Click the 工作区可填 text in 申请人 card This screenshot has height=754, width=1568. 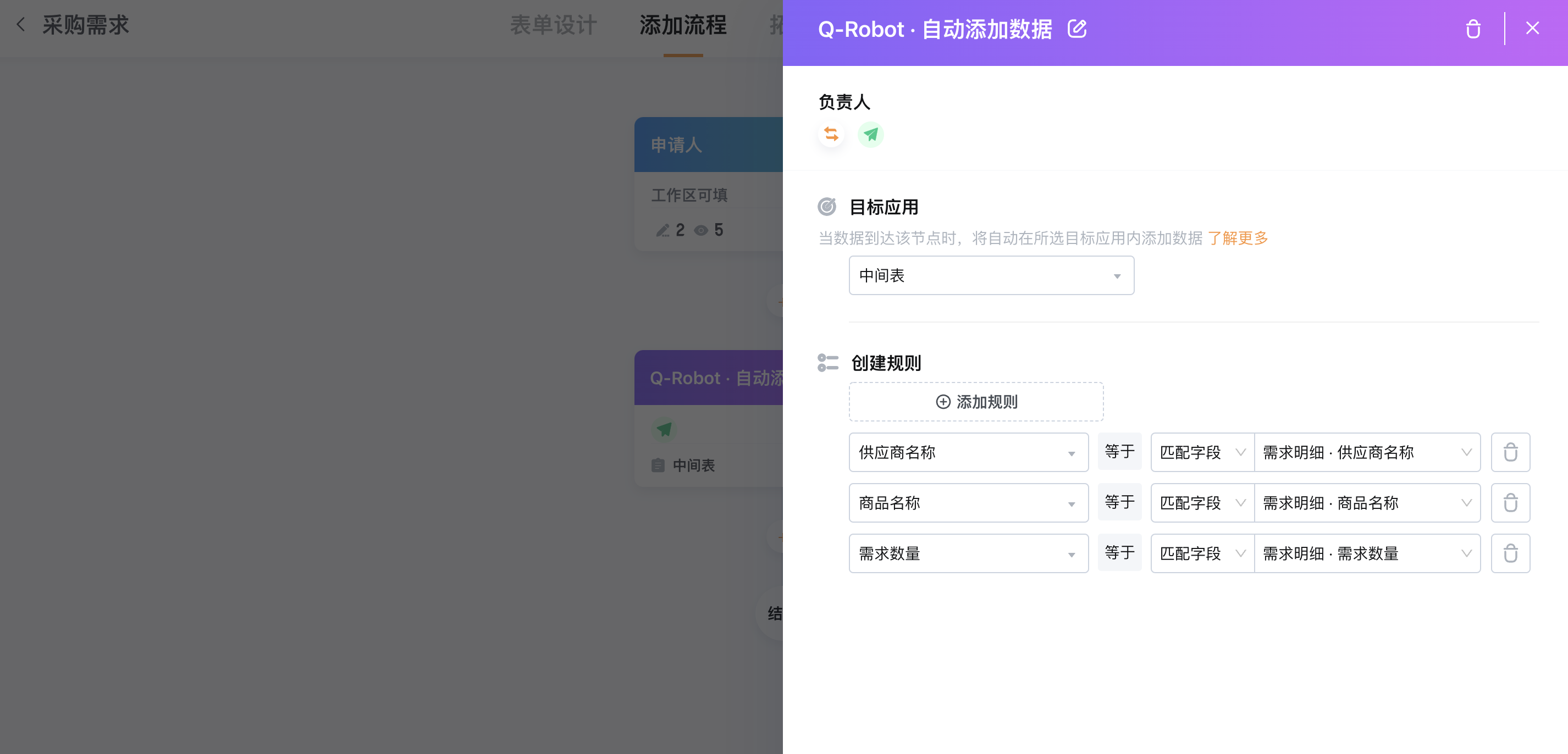[689, 195]
